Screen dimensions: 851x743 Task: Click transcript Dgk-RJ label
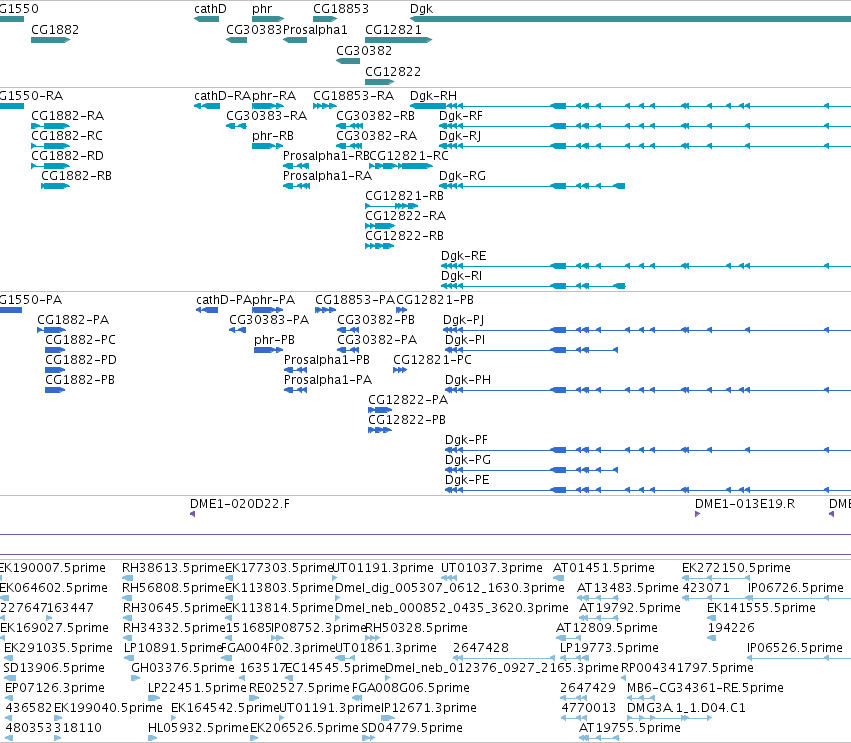point(460,136)
